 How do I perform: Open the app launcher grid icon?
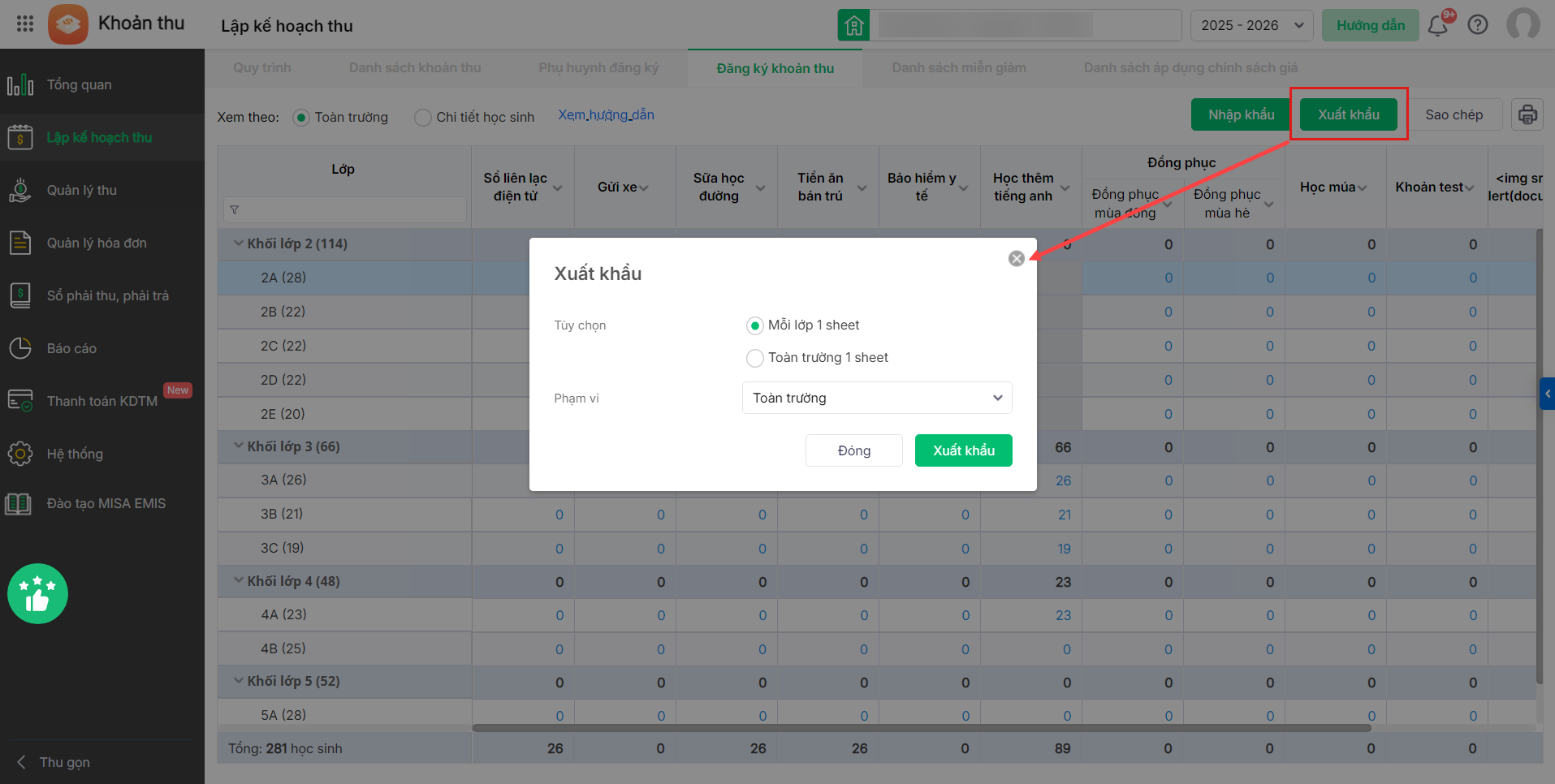pos(25,24)
